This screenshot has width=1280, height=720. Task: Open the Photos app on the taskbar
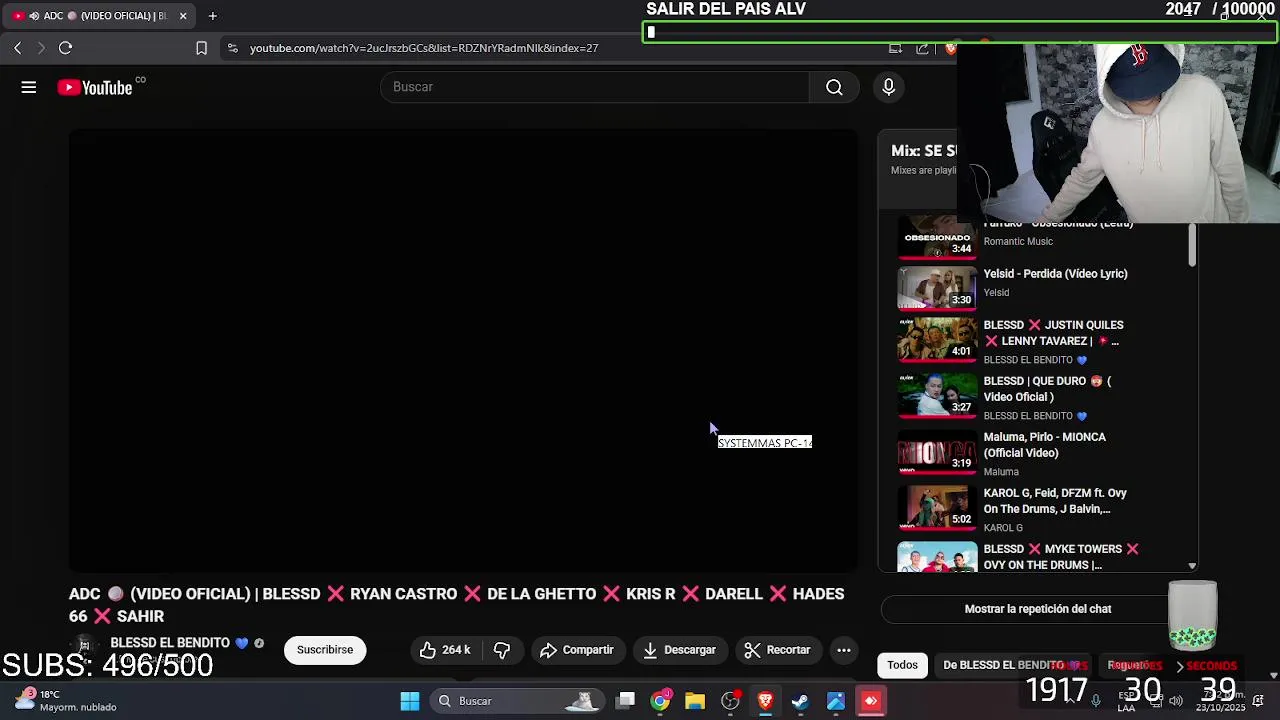click(x=836, y=701)
